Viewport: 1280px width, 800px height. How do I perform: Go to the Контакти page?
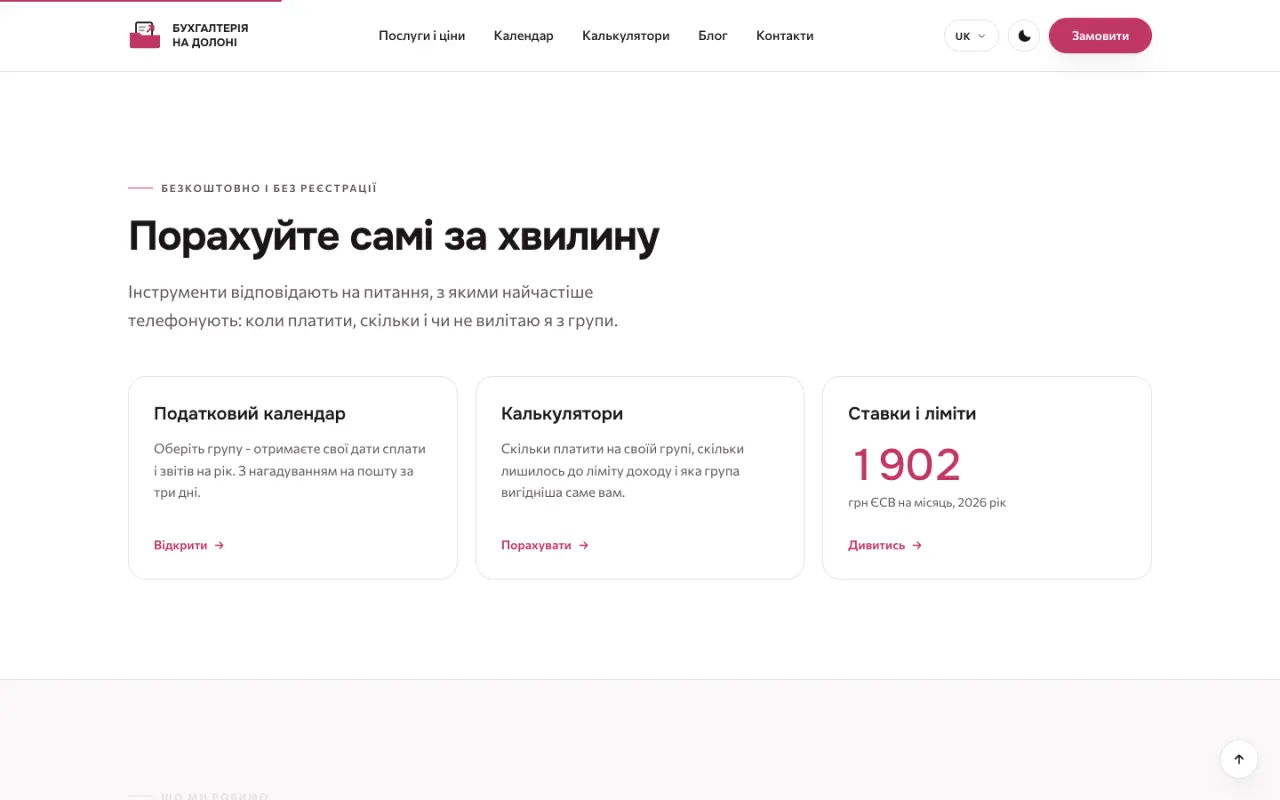785,36
